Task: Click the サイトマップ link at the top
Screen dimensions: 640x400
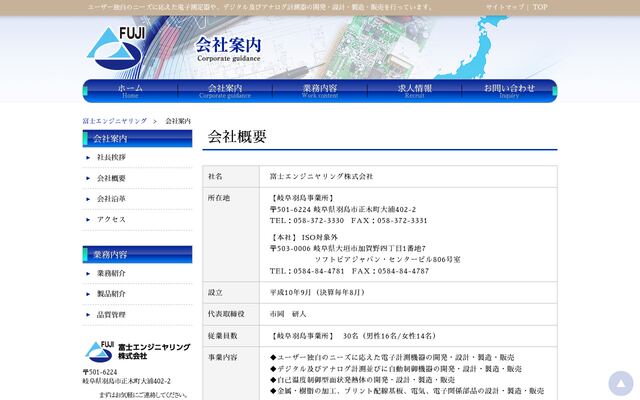Action: pyautogui.click(x=505, y=7)
